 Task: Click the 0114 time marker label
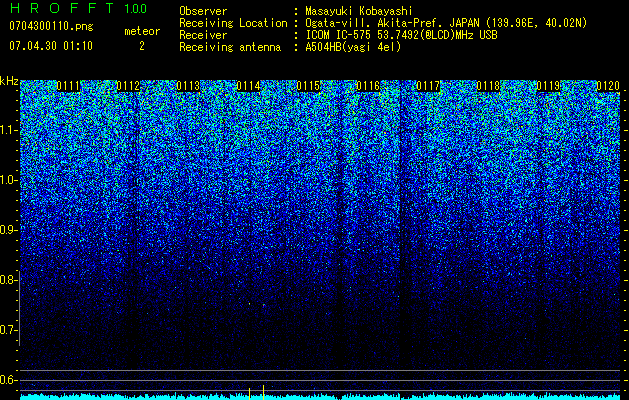(x=248, y=86)
